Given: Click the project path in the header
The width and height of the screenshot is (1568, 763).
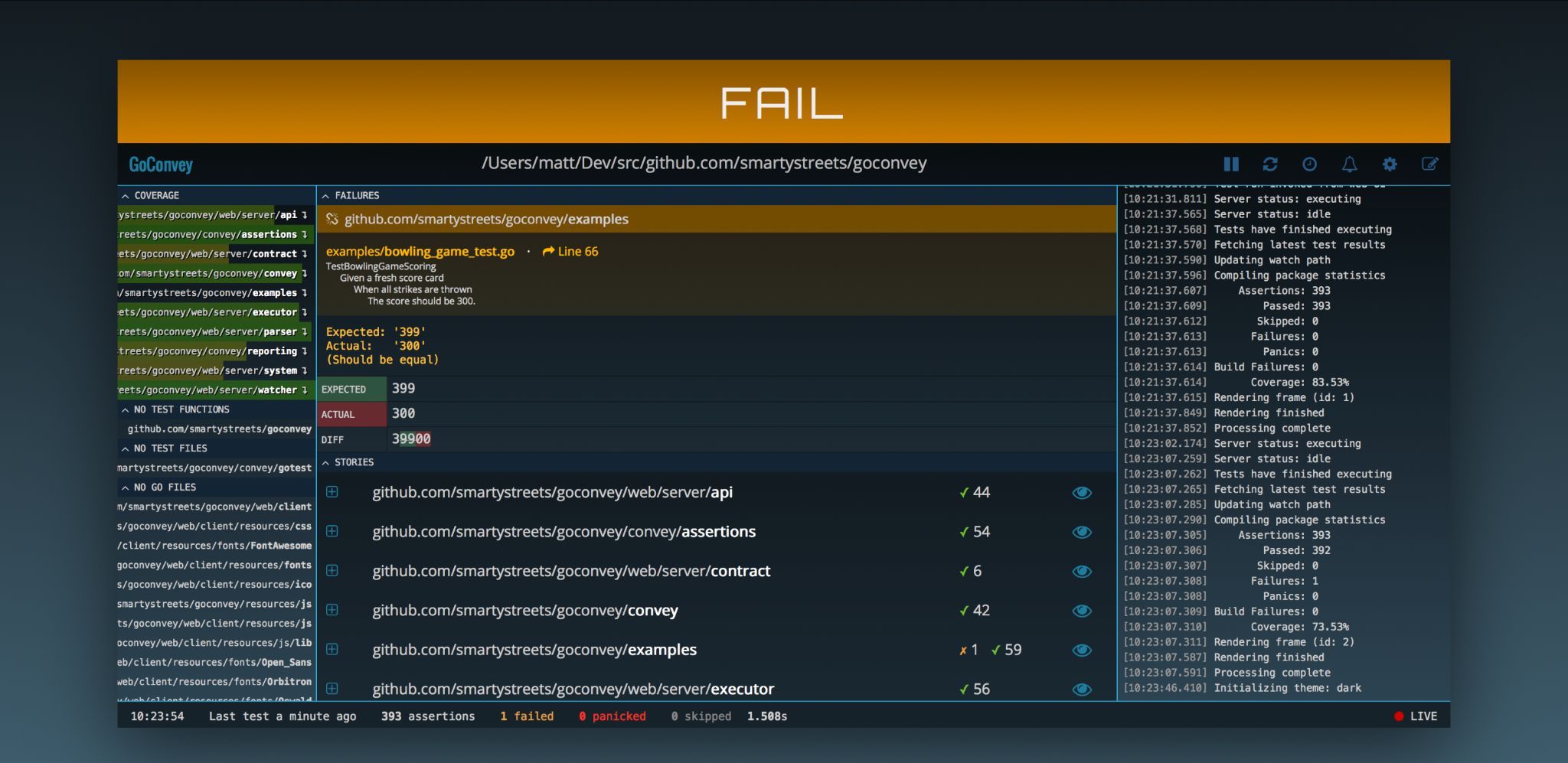Looking at the screenshot, I should pos(704,163).
